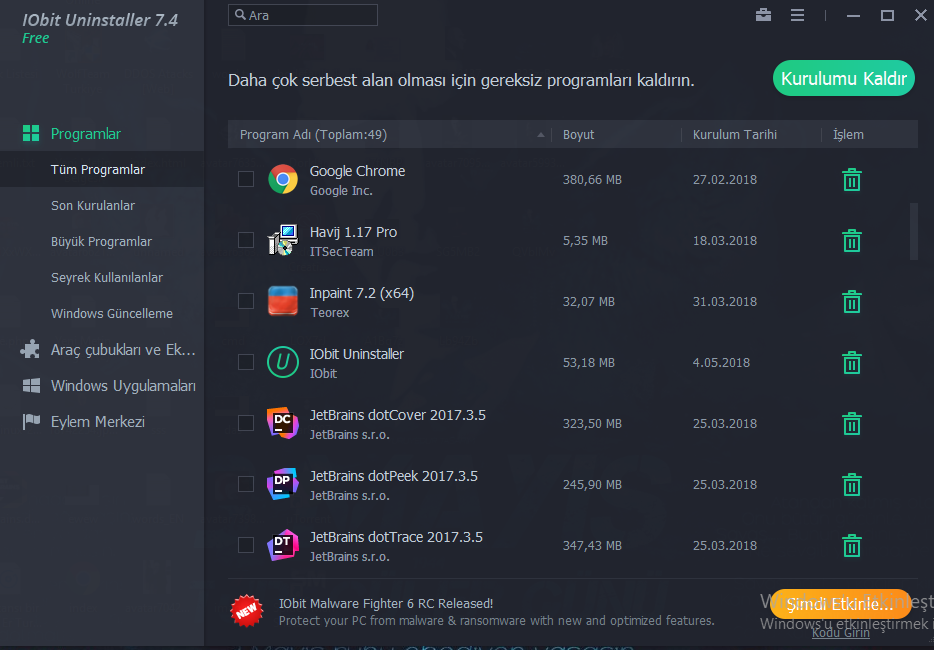
Task: Click the trash icon for JetBrains dotTrace
Action: coord(852,546)
